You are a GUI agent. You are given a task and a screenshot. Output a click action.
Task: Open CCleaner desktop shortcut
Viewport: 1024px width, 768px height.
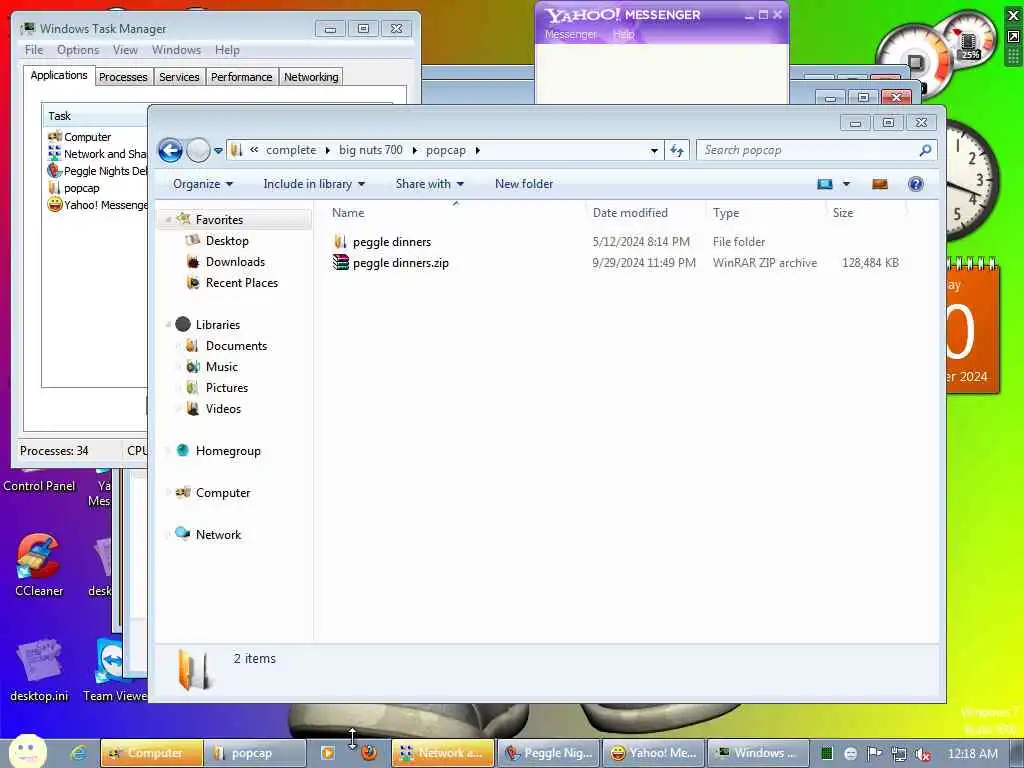coord(39,566)
